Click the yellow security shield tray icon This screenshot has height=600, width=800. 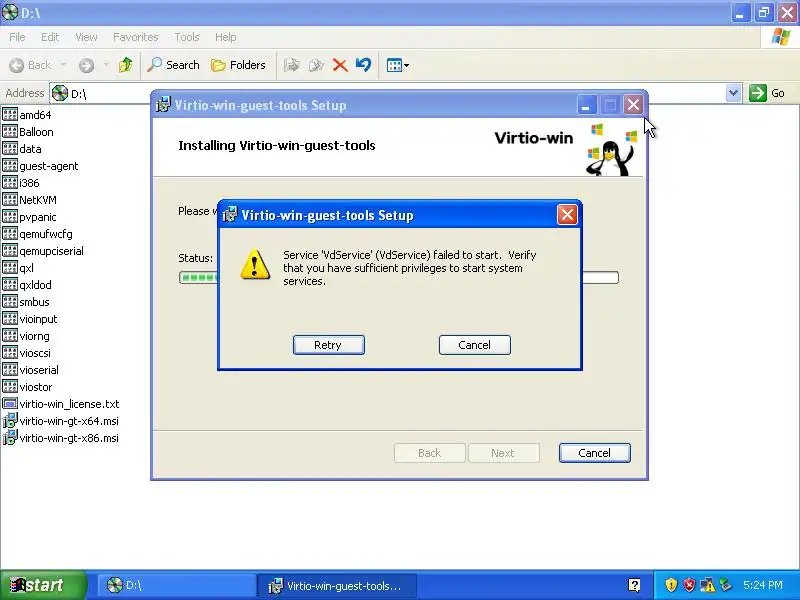tap(671, 585)
